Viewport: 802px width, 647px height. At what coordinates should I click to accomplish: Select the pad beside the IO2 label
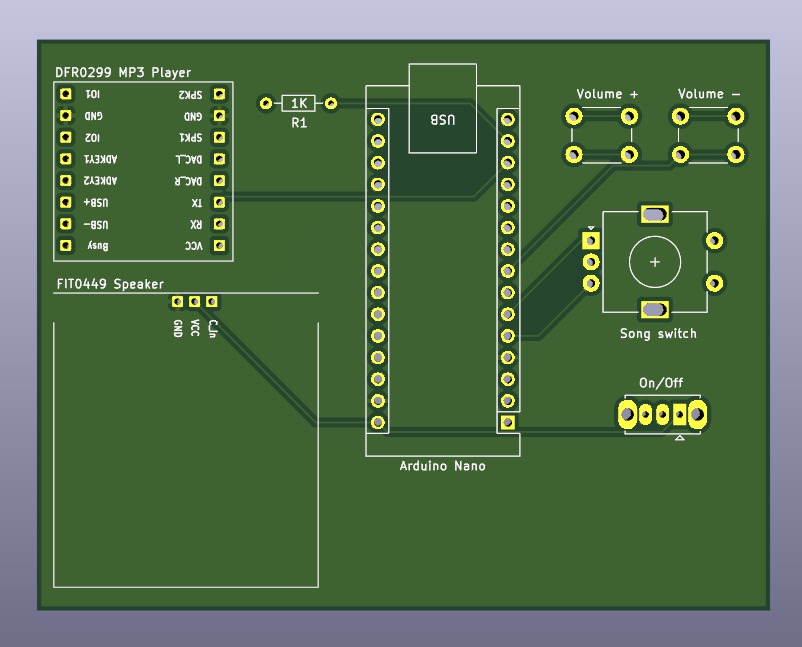point(65,137)
